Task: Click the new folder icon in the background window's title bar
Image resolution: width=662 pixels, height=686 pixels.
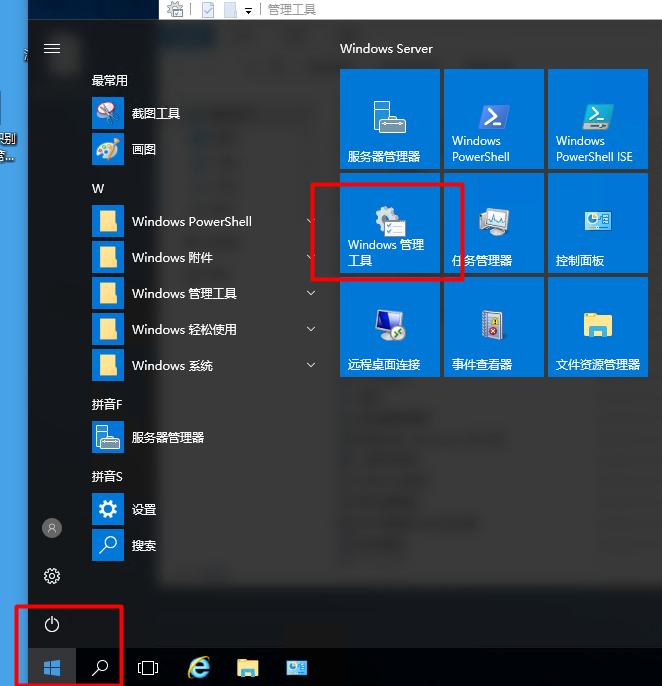Action: coord(230,10)
